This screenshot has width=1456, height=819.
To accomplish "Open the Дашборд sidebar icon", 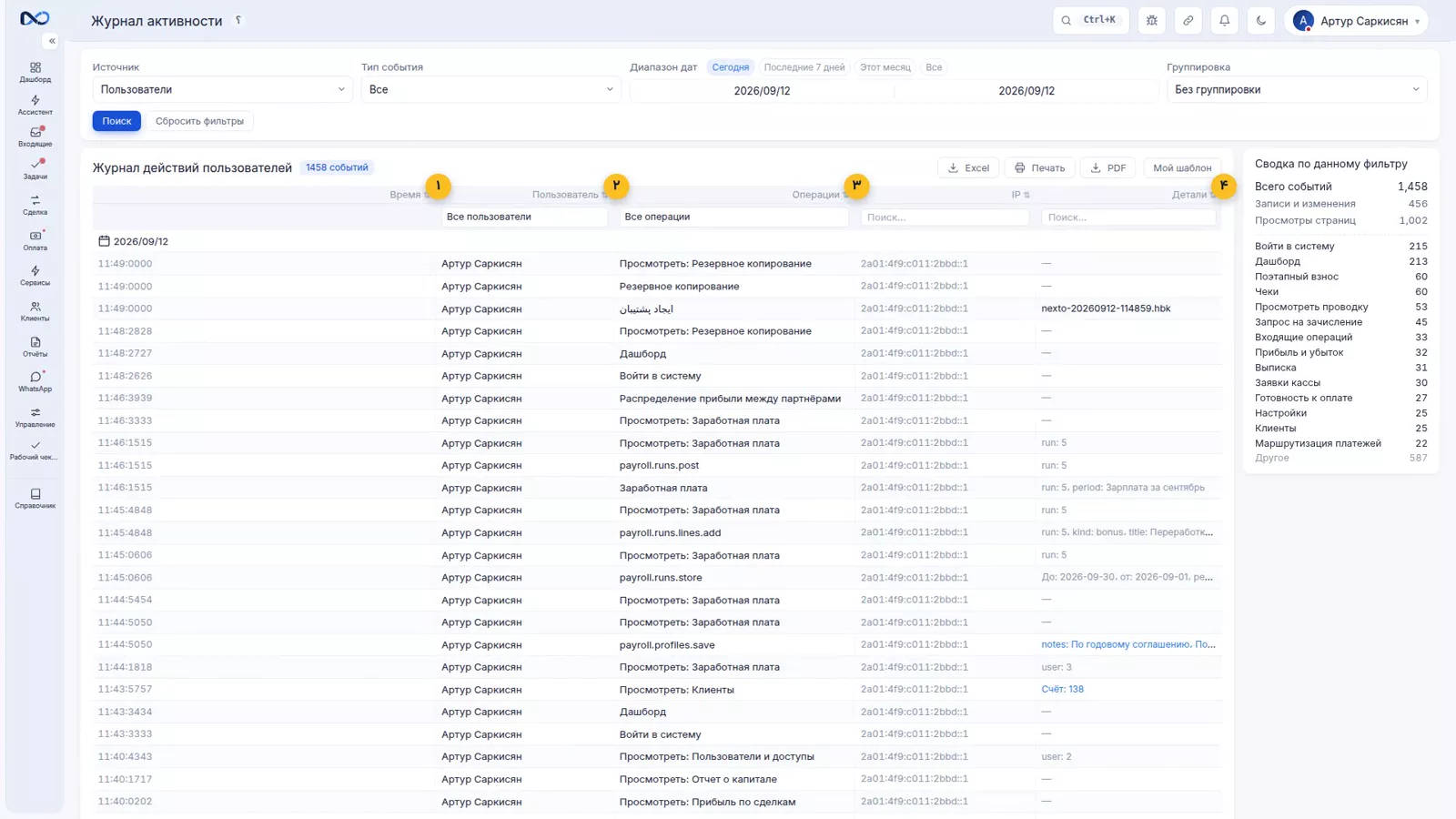I will [x=35, y=72].
